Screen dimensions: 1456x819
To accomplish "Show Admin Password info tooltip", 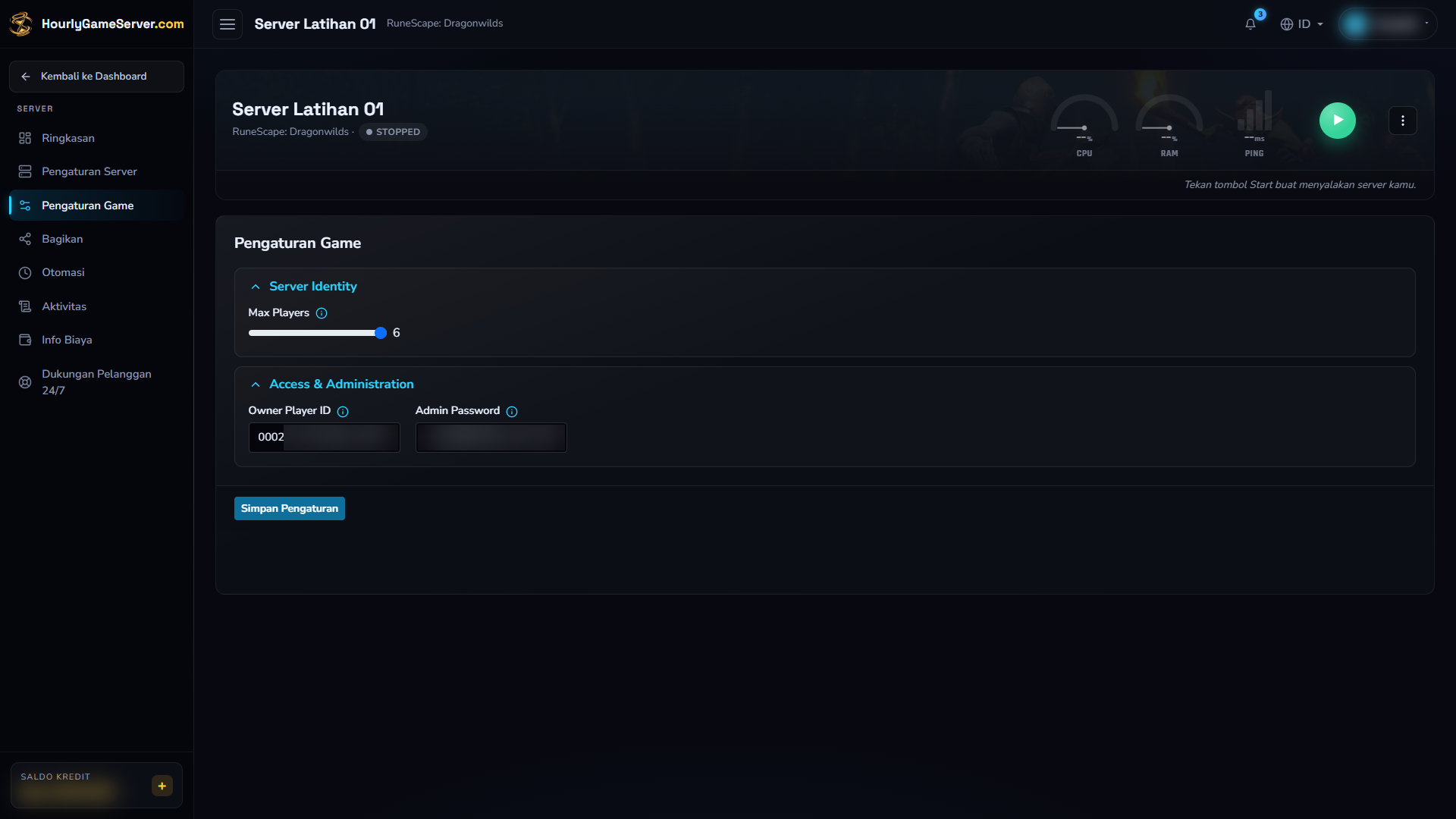I will [x=512, y=412].
